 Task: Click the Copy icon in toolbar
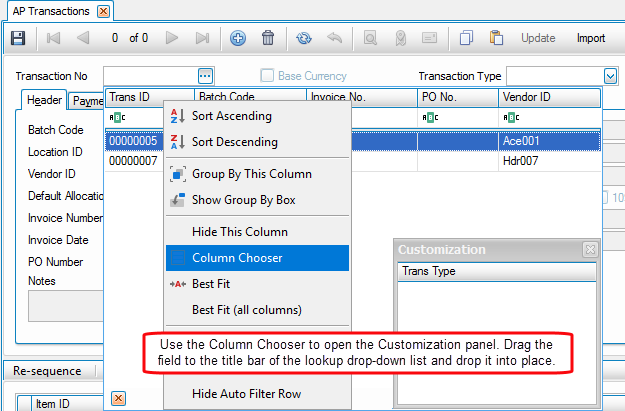coord(466,39)
